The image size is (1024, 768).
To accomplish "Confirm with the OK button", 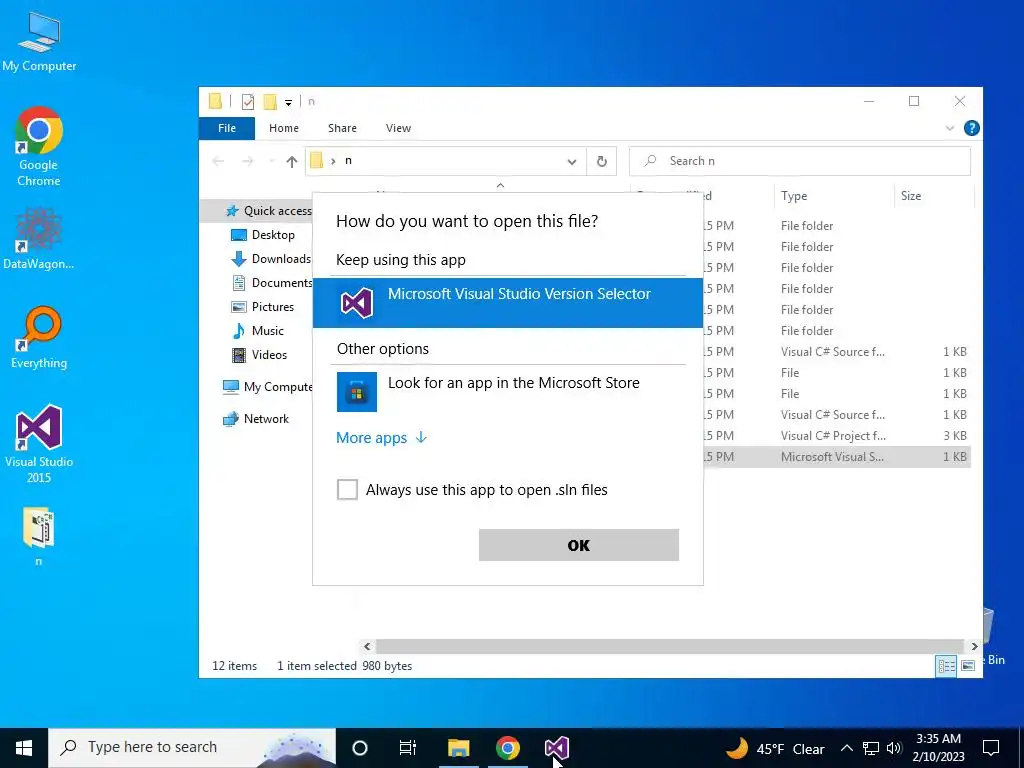I will click(579, 545).
